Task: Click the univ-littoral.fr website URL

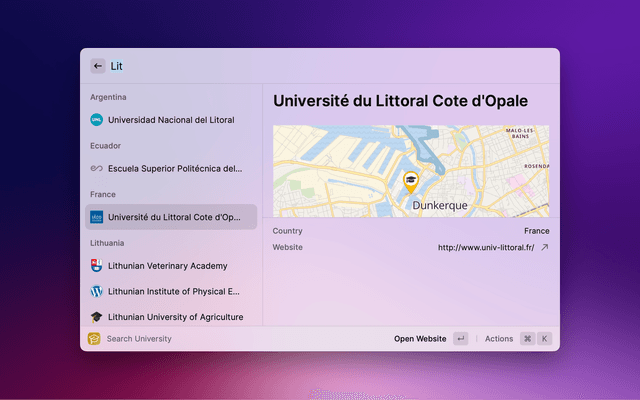Action: [486, 247]
